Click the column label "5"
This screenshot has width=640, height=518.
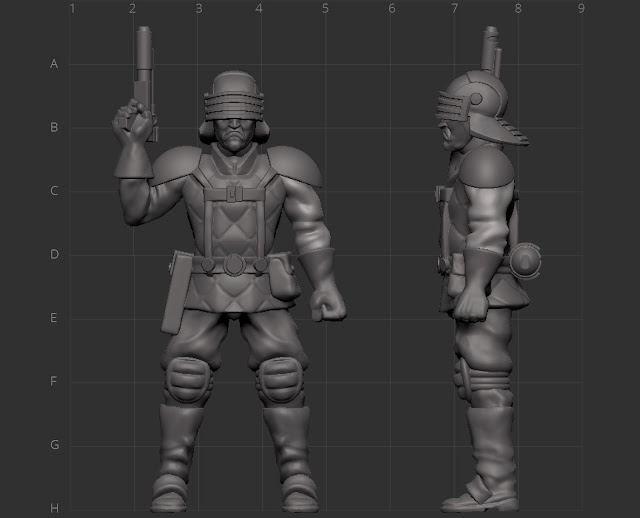coord(325,9)
